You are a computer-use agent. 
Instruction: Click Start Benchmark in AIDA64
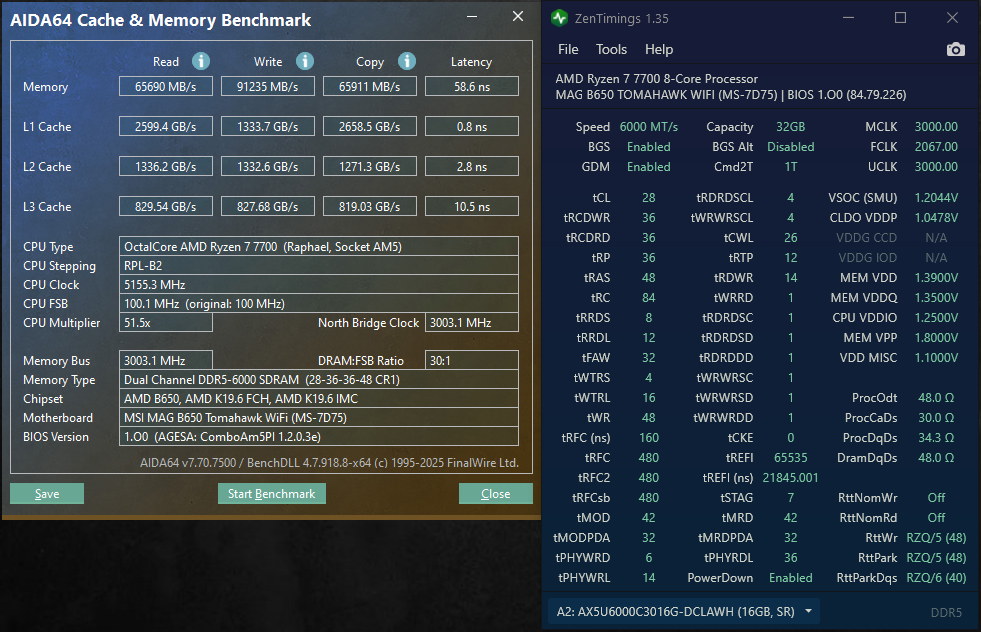coord(272,494)
